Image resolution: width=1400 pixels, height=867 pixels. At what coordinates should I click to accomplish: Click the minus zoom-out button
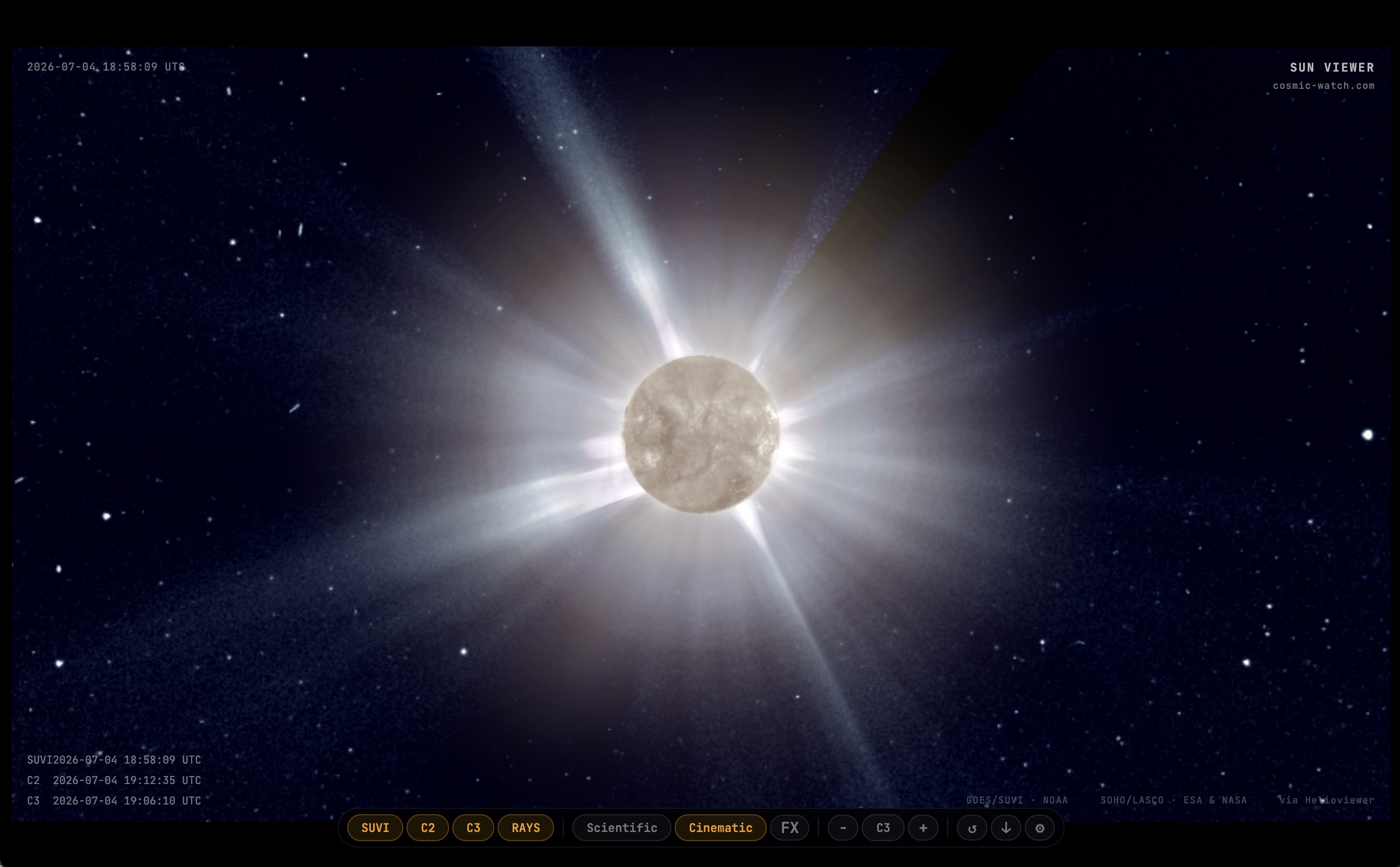tap(843, 828)
